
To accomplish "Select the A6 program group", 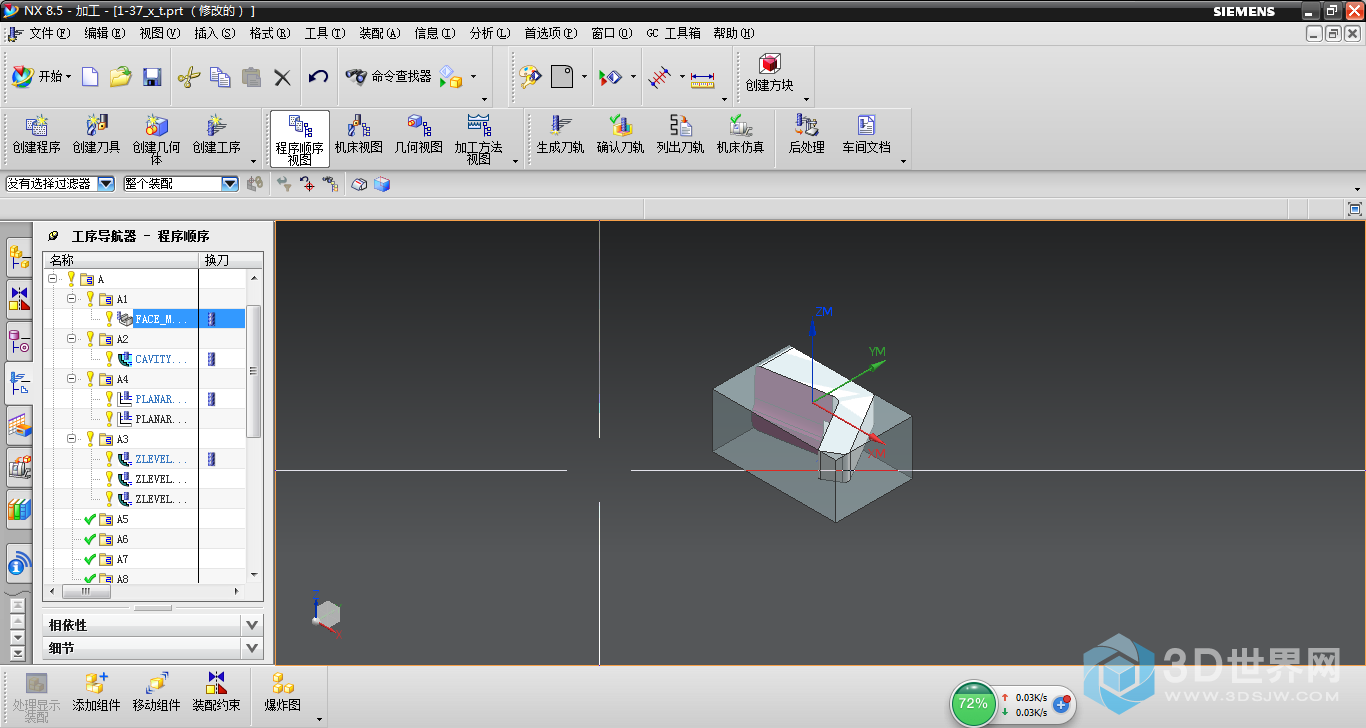I will coord(122,539).
